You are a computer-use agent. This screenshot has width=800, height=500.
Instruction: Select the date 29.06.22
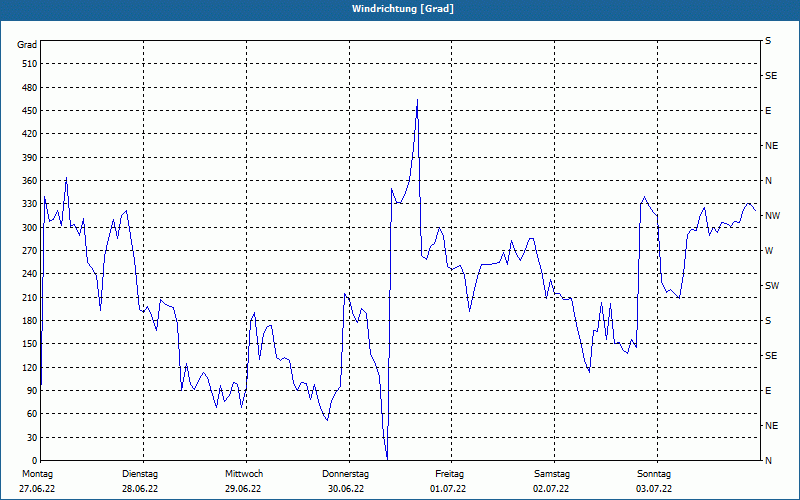point(243,489)
